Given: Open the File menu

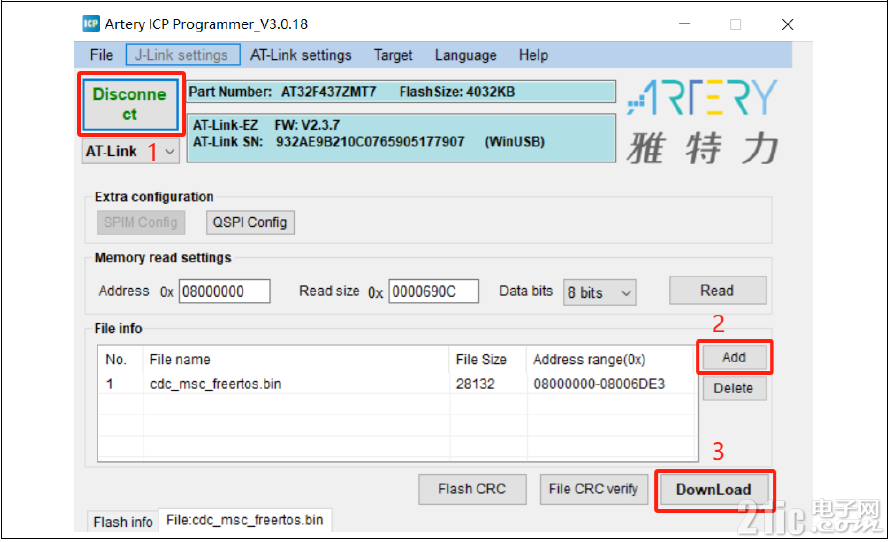Looking at the screenshot, I should click(x=101, y=55).
